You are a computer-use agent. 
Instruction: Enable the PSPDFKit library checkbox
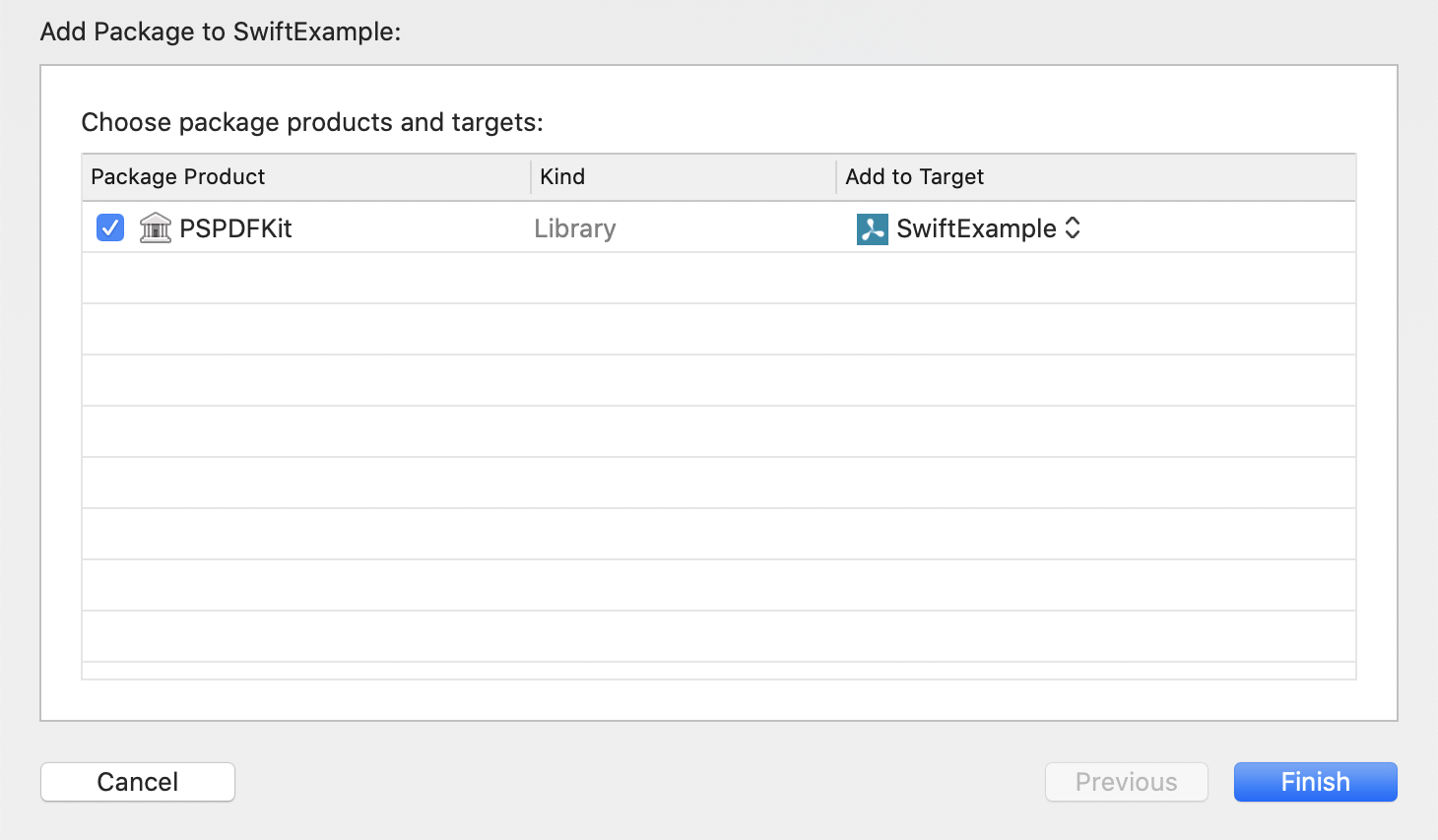pyautogui.click(x=109, y=227)
